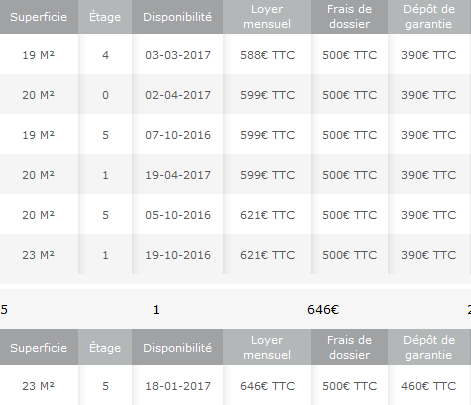This screenshot has width=471, height=405.
Task: Click the 460€ TTC deposit cell
Action: pyautogui.click(x=429, y=385)
